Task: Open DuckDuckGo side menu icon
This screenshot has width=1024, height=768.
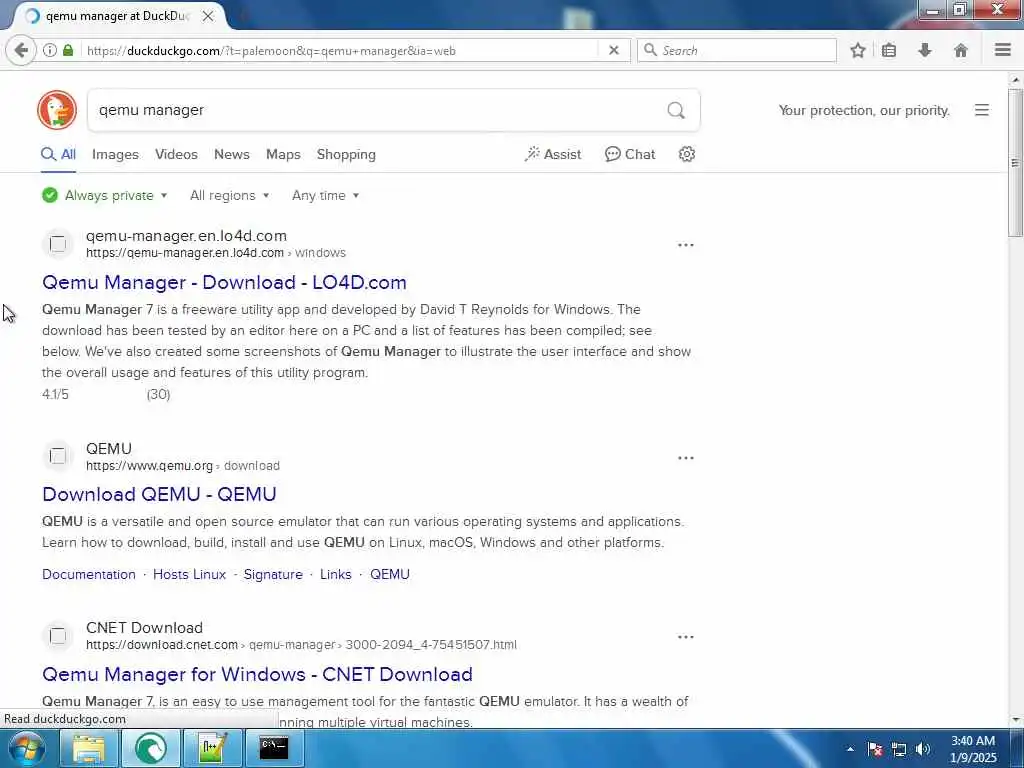Action: (982, 110)
